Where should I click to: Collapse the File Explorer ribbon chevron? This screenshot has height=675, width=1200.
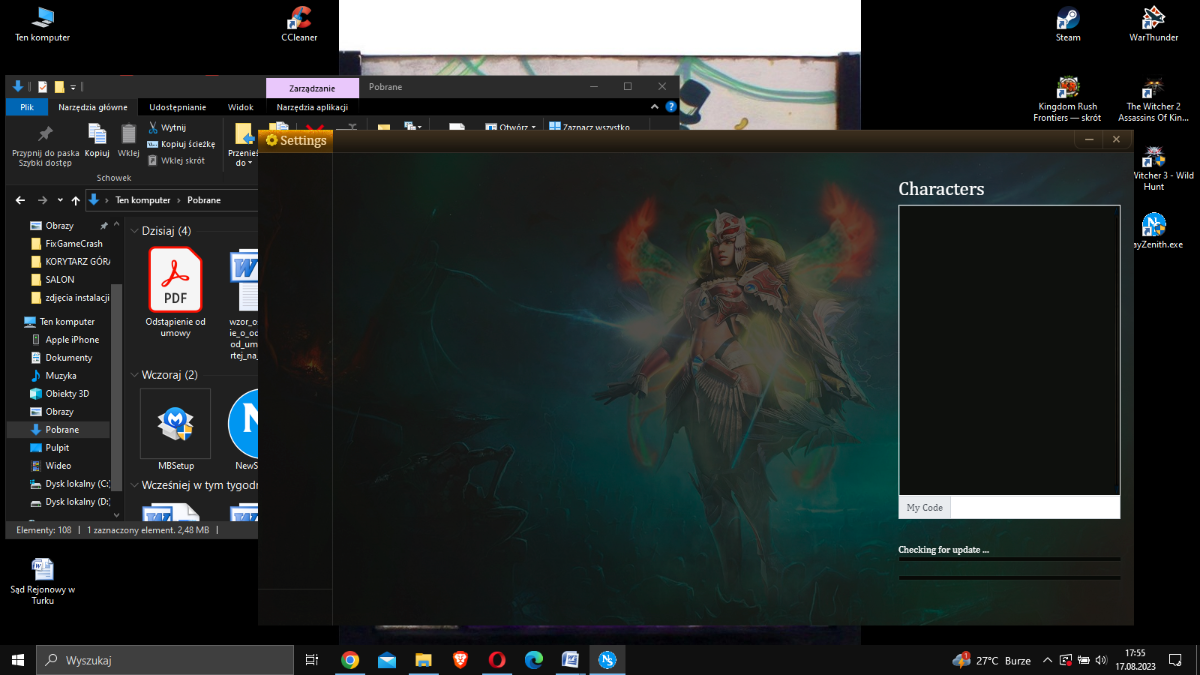[655, 107]
